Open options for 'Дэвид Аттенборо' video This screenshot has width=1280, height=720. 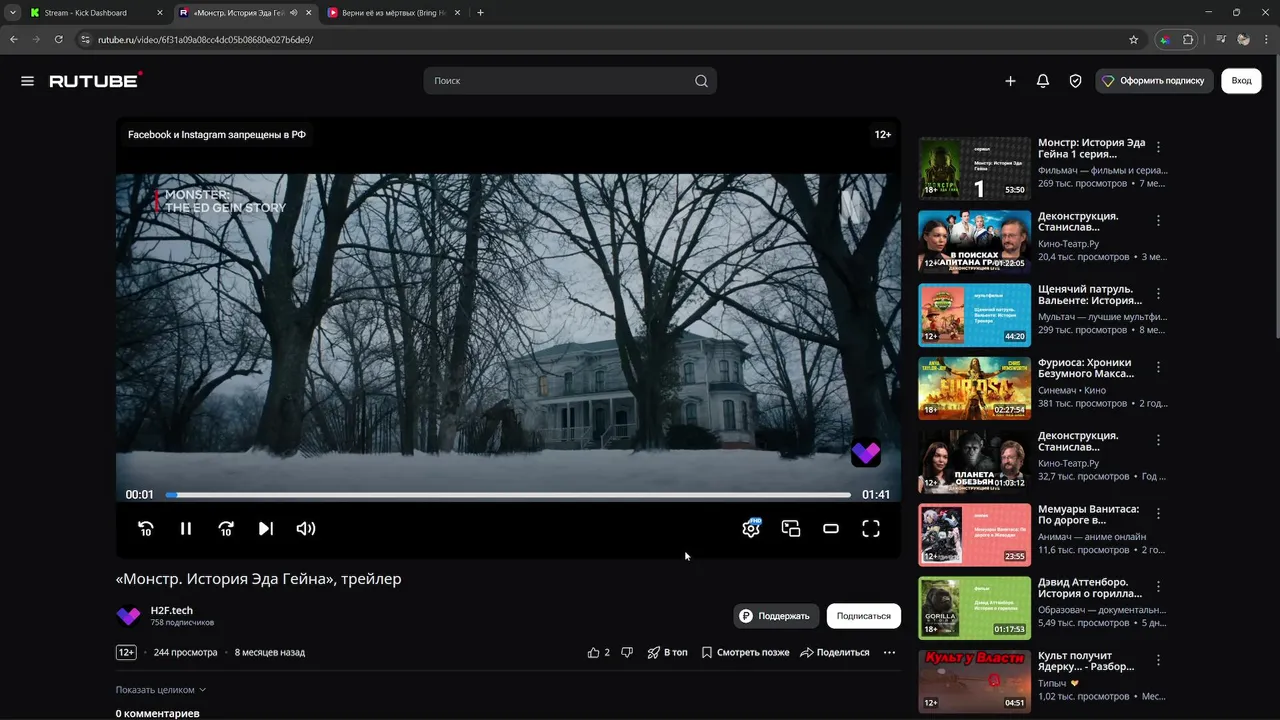click(x=1159, y=587)
